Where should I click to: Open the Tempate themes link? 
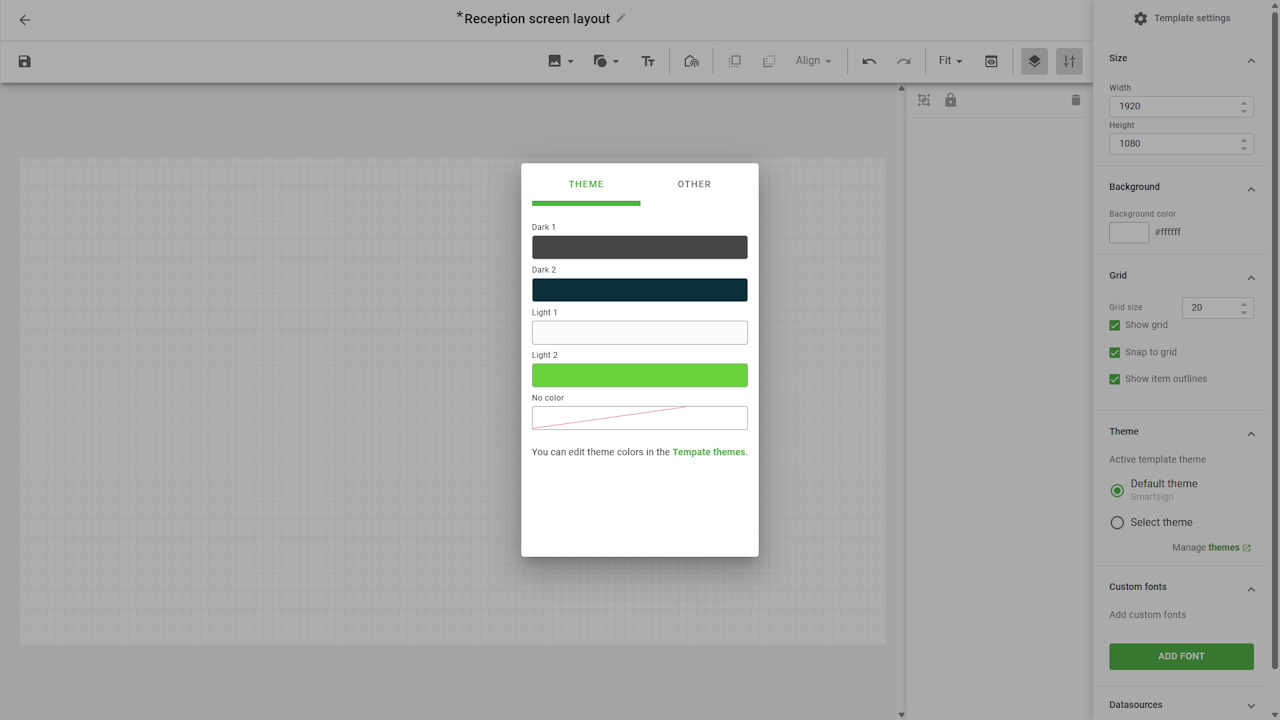709,452
